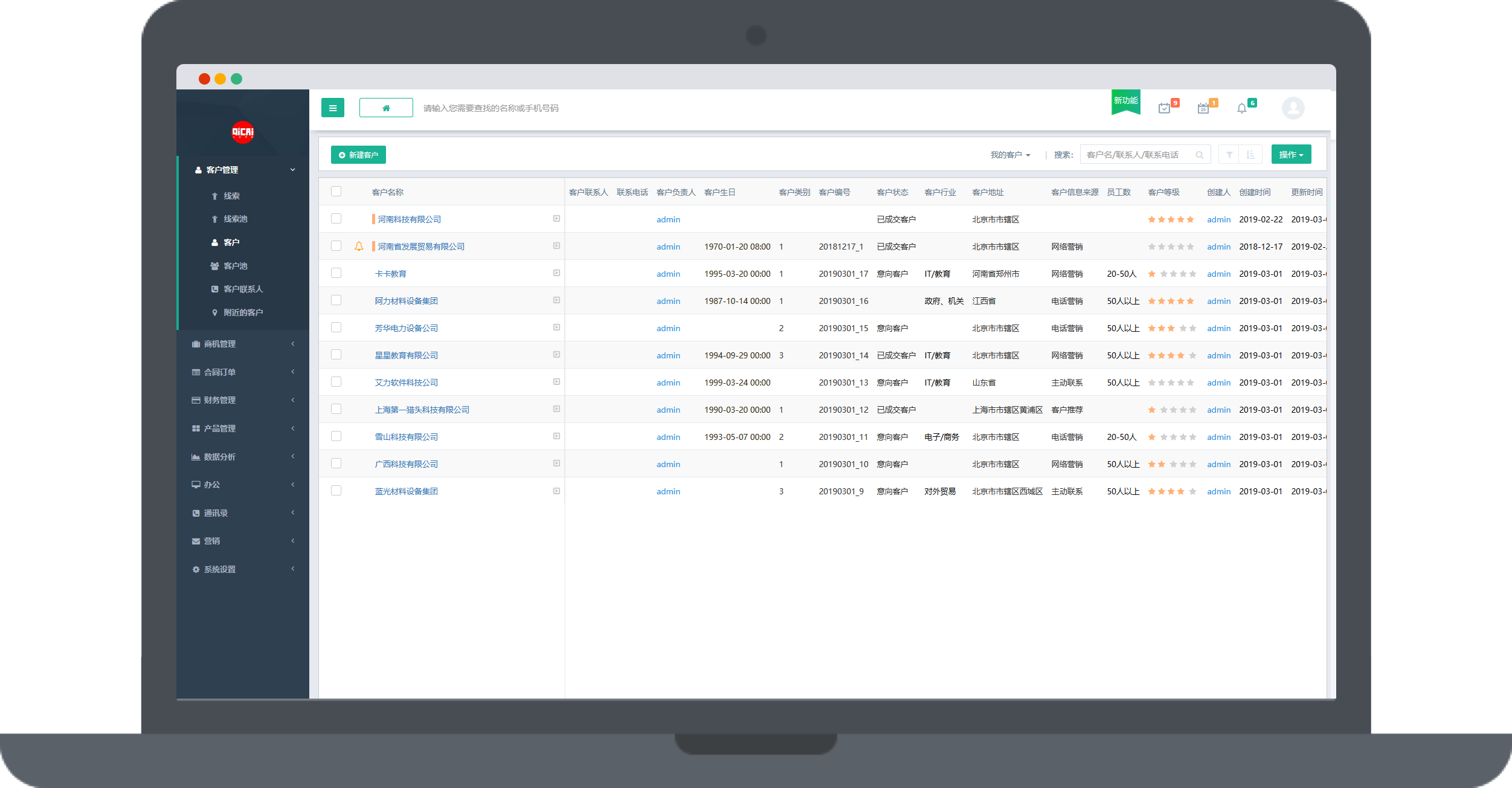Click the hamburger menu toggle icon

click(332, 108)
